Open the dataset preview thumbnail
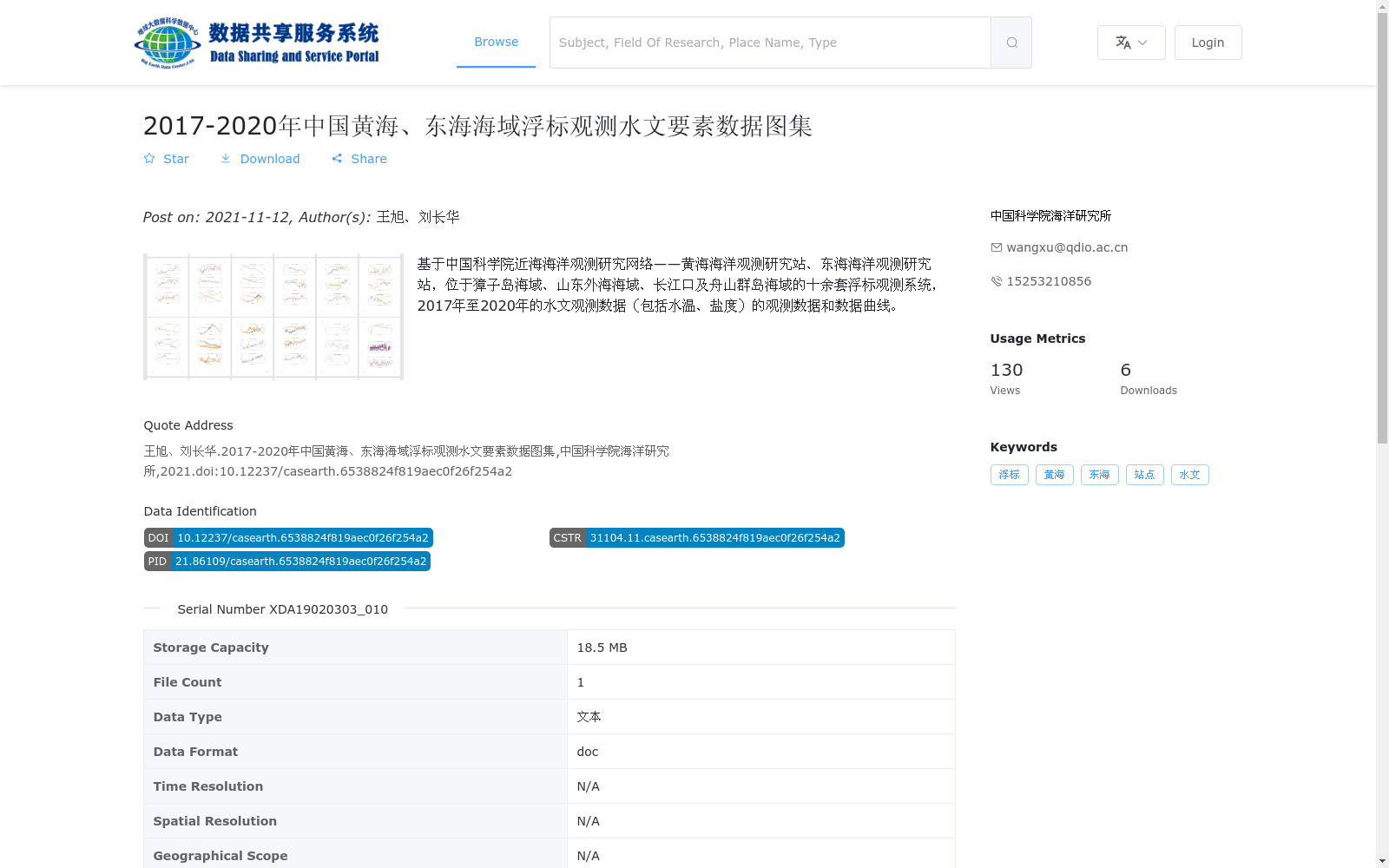The width and height of the screenshot is (1389, 868). click(x=273, y=317)
